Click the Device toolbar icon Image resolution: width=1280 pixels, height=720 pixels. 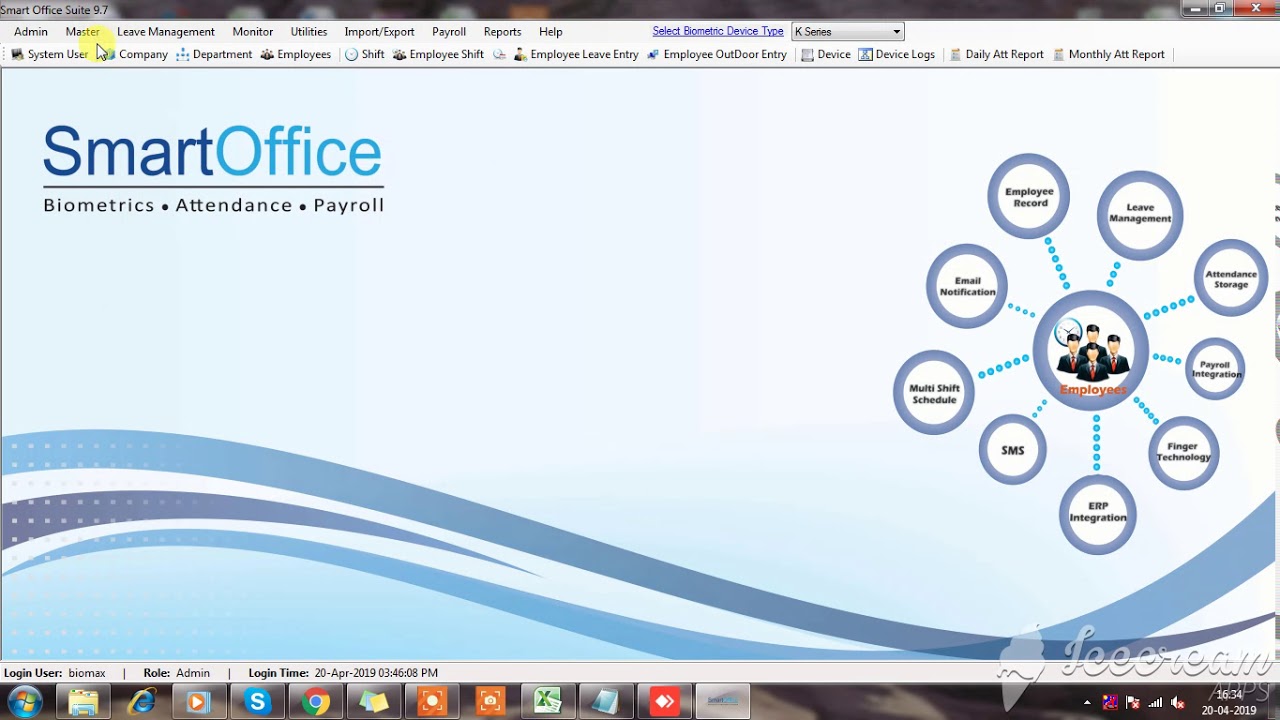click(826, 54)
